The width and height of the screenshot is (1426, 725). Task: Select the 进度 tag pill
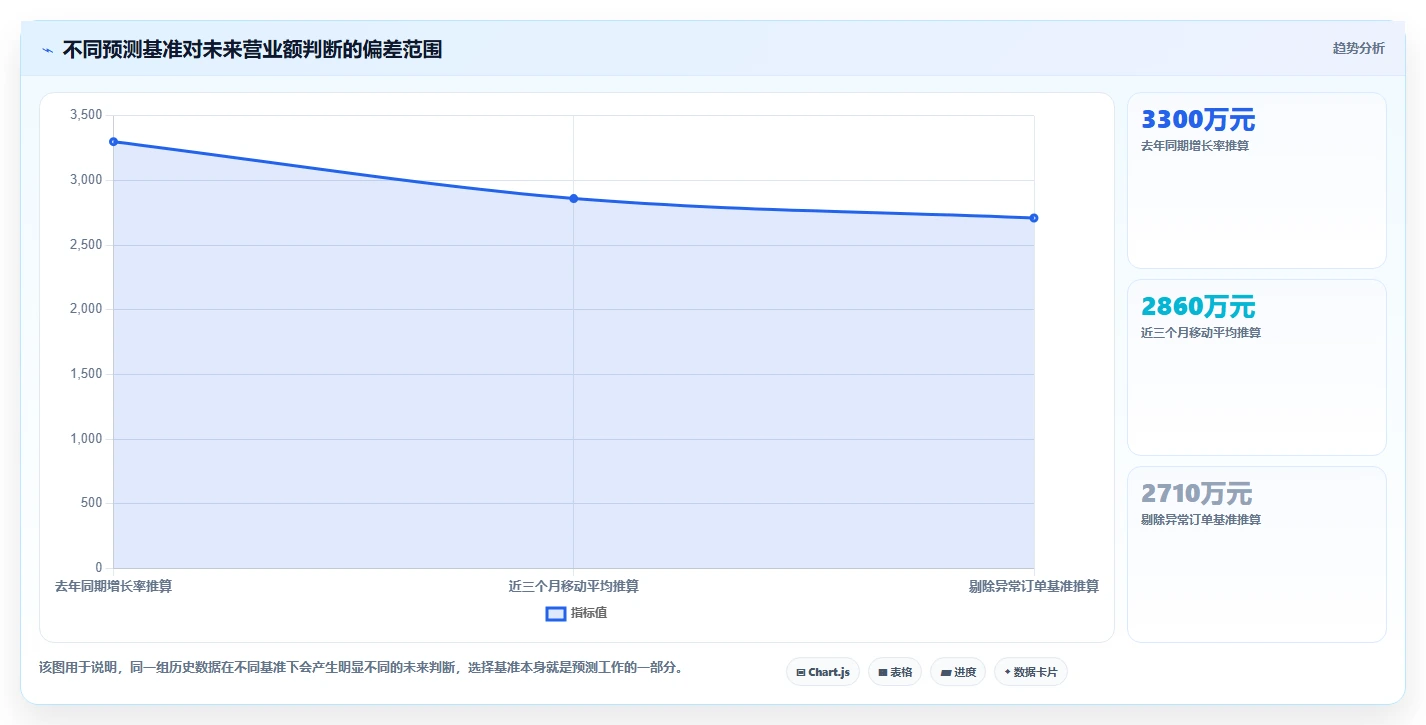point(958,672)
